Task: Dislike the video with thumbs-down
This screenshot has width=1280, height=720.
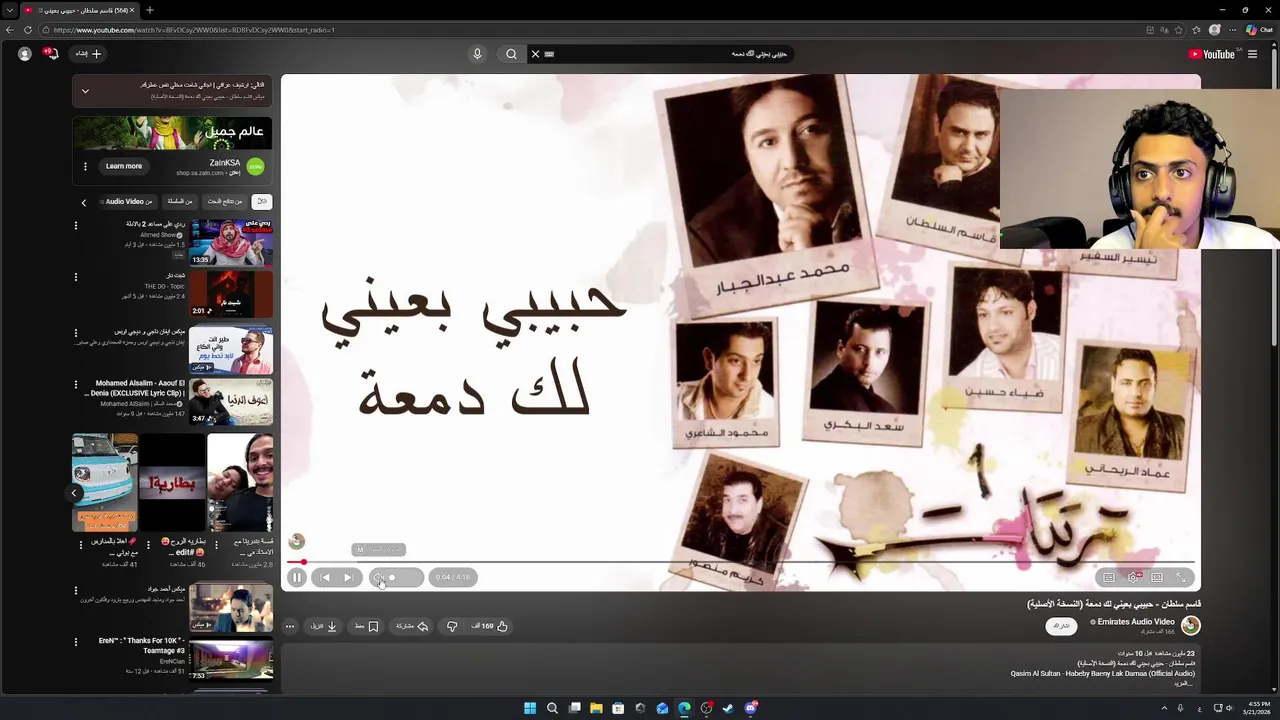Action: pyautogui.click(x=452, y=626)
